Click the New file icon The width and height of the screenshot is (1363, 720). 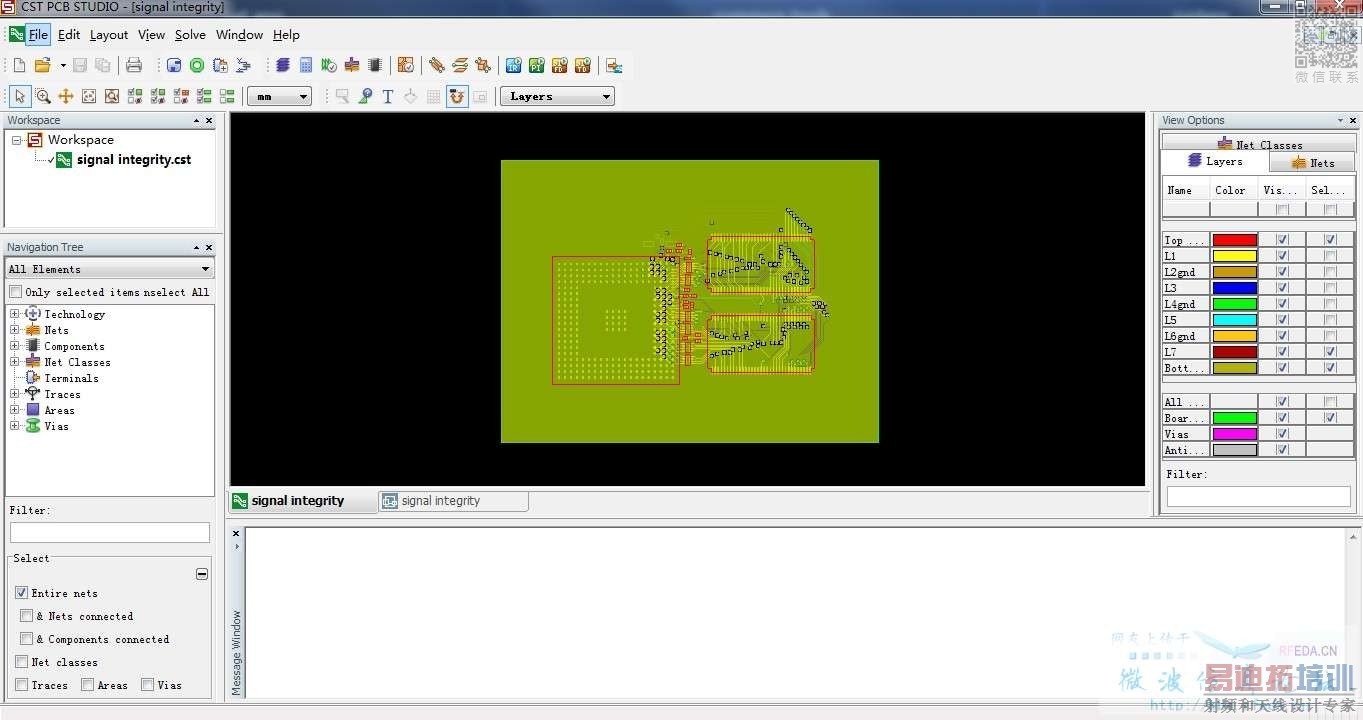(x=19, y=66)
